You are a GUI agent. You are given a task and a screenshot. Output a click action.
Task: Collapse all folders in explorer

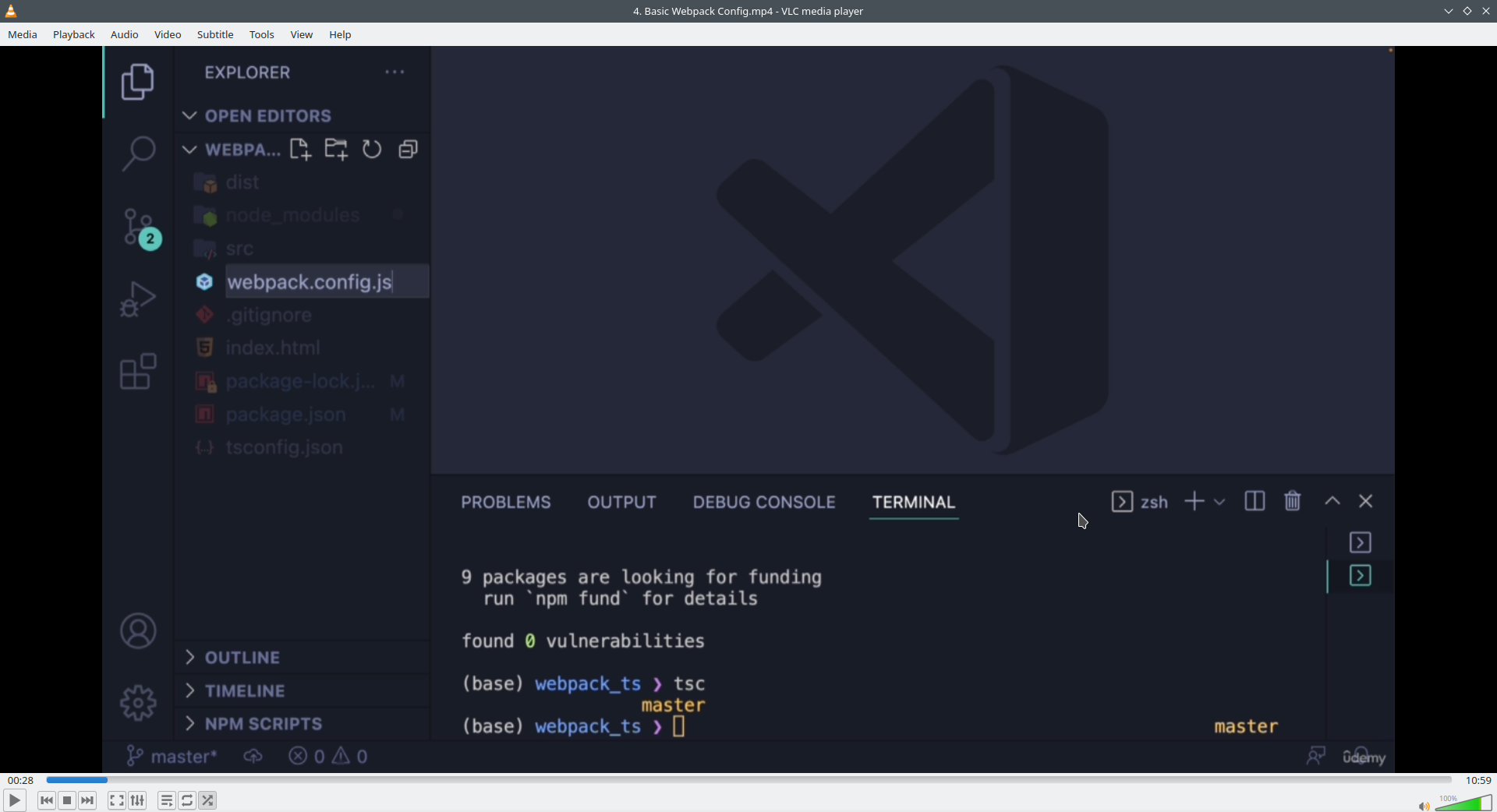click(408, 150)
